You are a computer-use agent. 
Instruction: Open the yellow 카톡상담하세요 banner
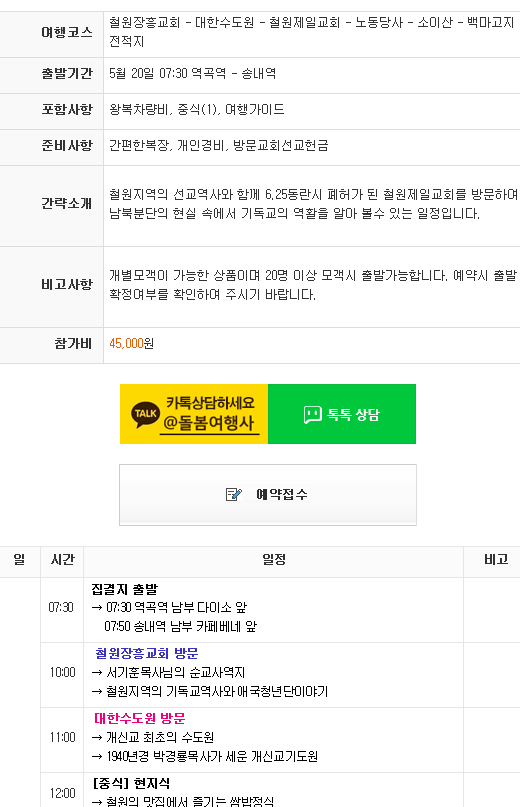click(x=194, y=414)
